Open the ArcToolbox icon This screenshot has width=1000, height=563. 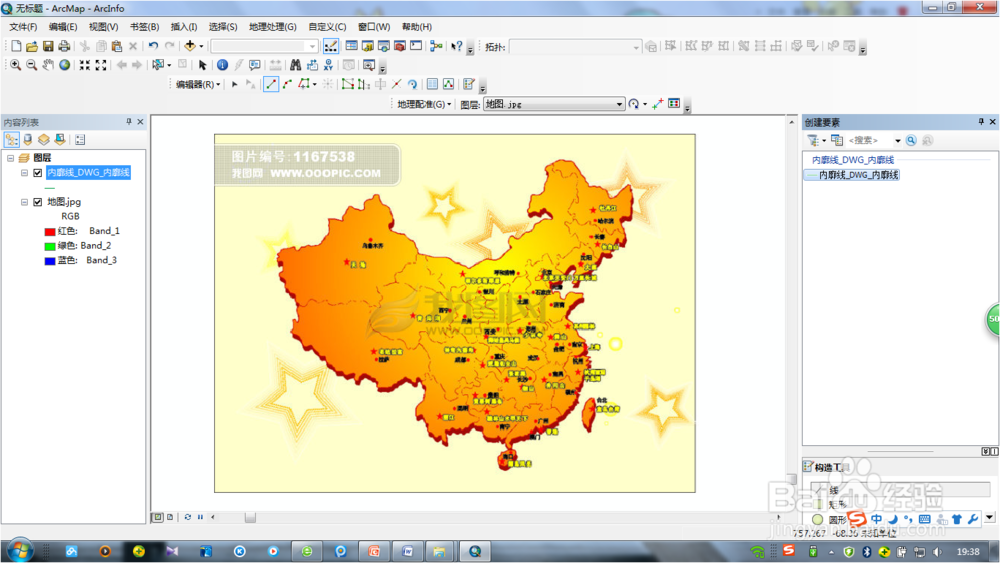[400, 46]
